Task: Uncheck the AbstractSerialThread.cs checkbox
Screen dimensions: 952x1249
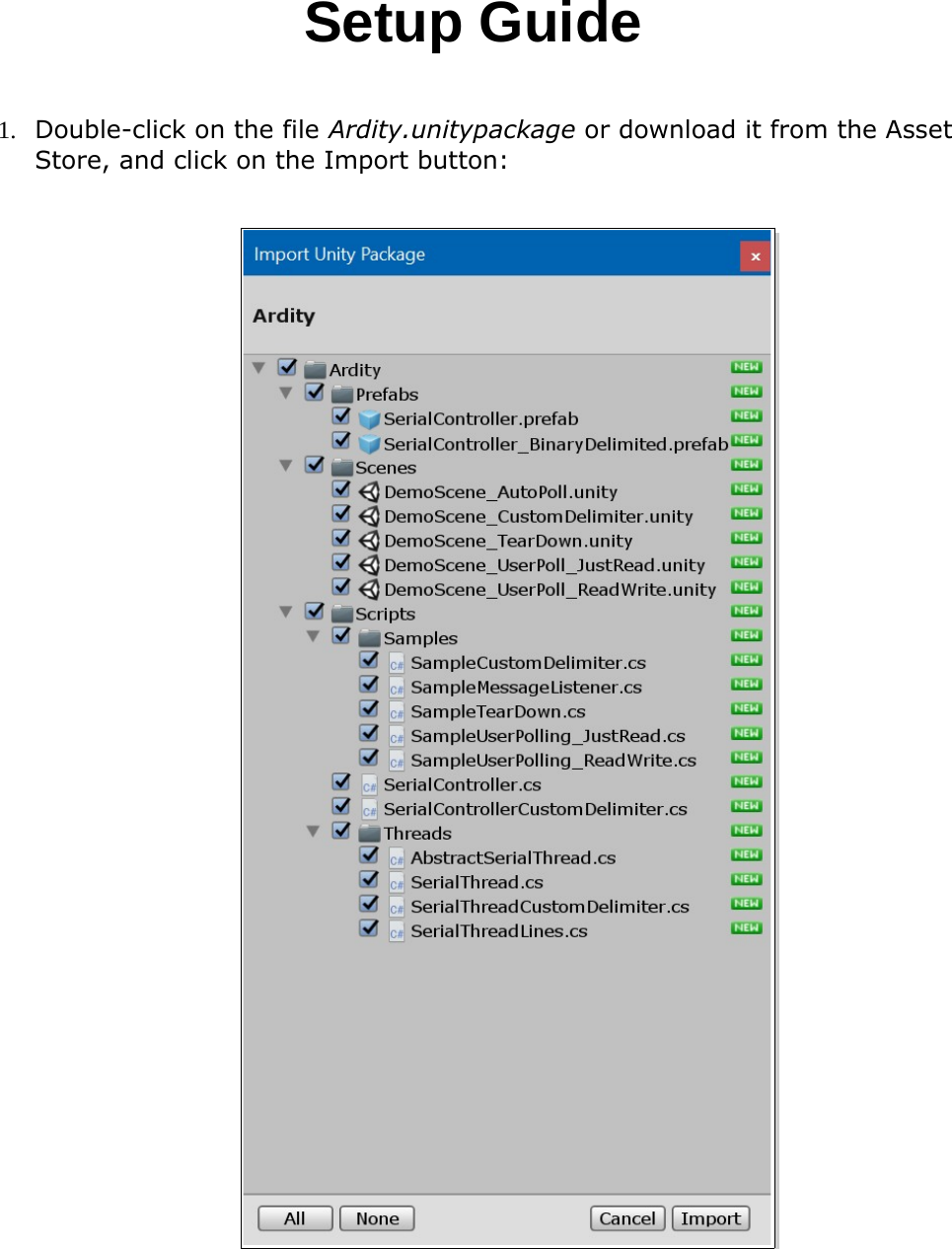Action: click(x=369, y=855)
